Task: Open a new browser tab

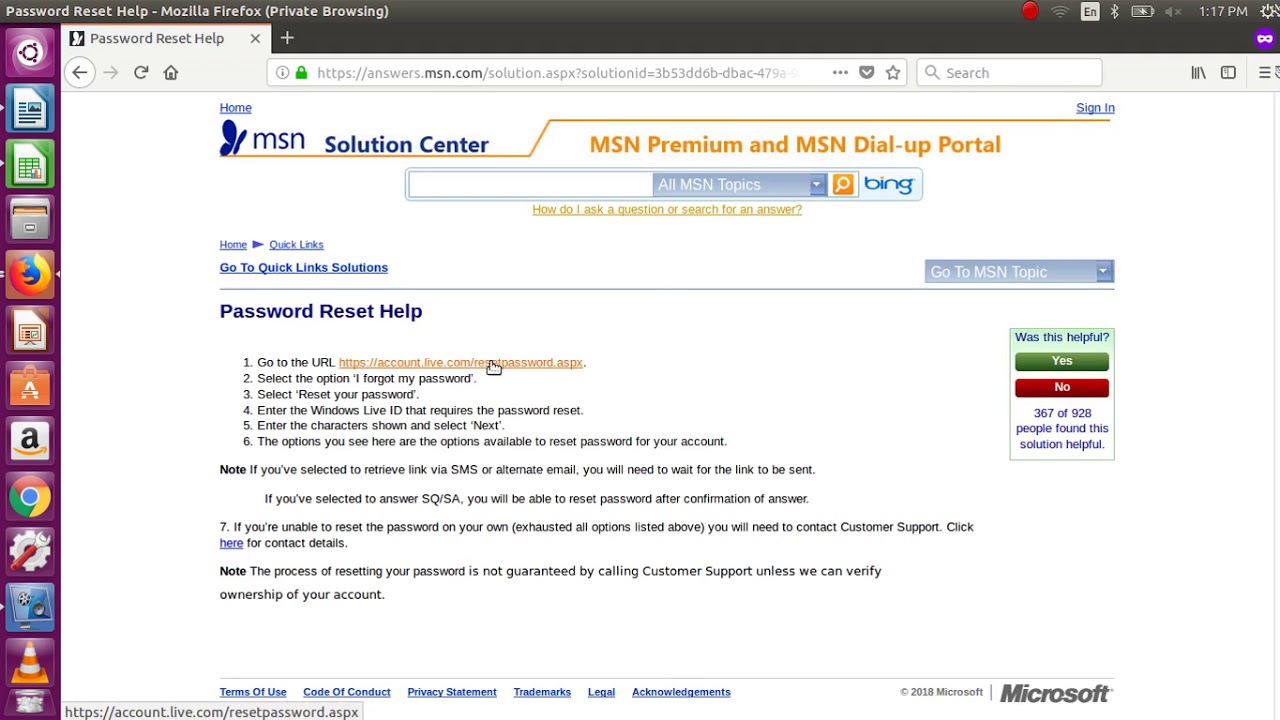Action: 287,38
